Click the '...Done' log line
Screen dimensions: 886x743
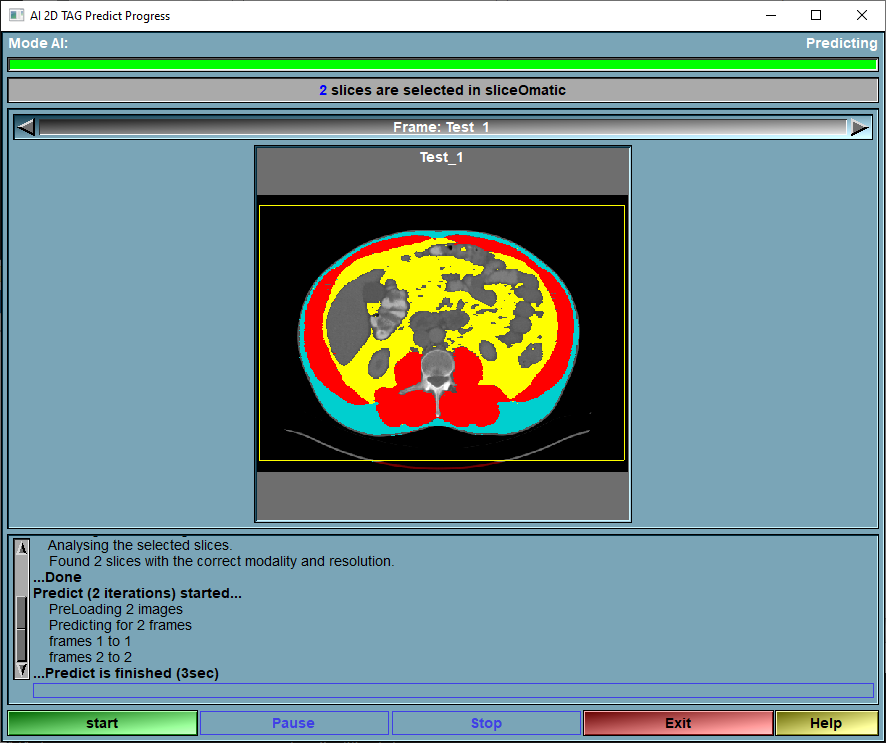57,577
